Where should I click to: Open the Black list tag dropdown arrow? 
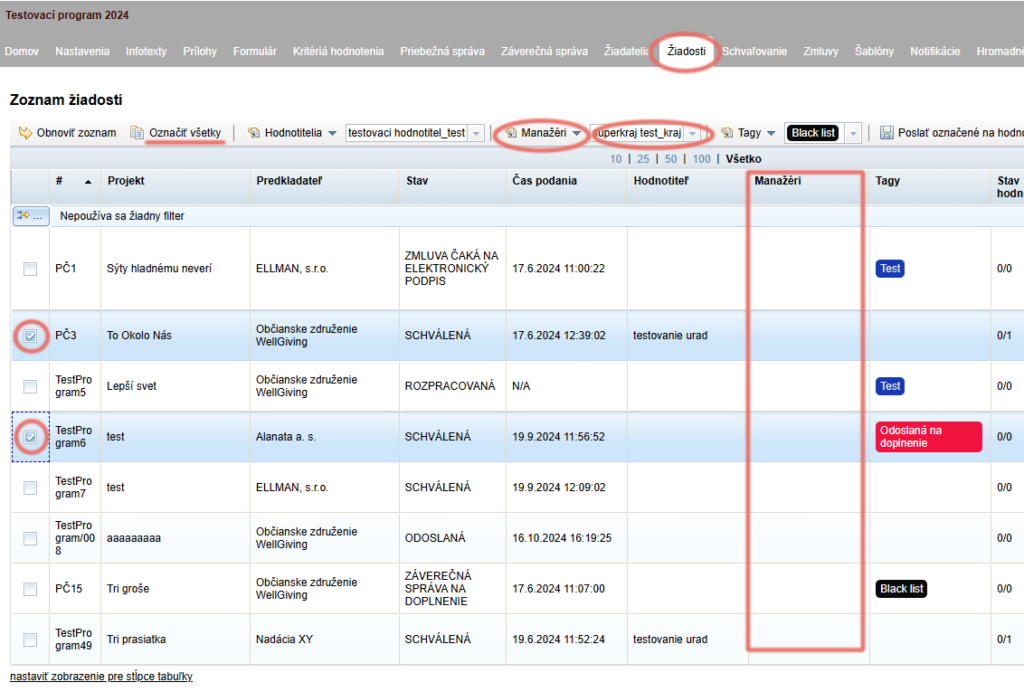(x=853, y=133)
